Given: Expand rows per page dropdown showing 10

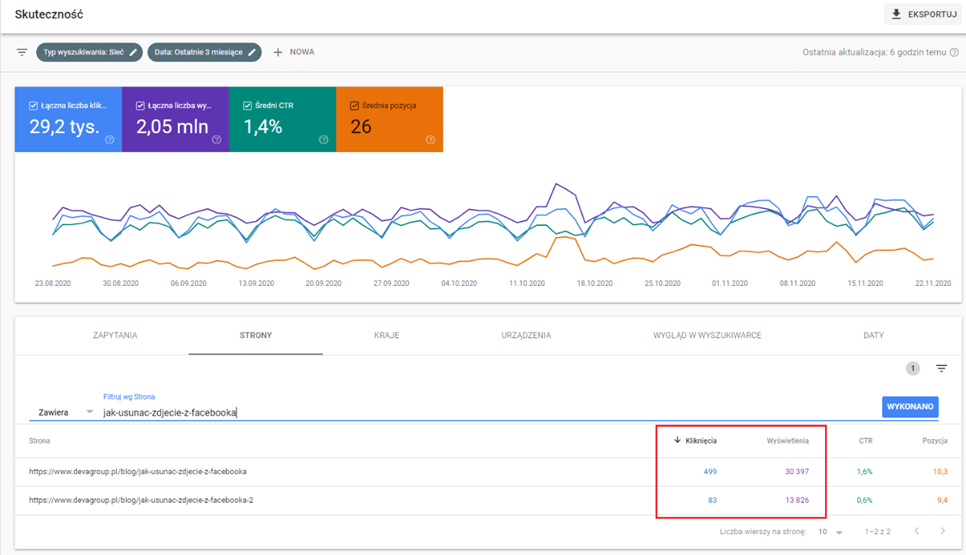Looking at the screenshot, I should point(829,532).
